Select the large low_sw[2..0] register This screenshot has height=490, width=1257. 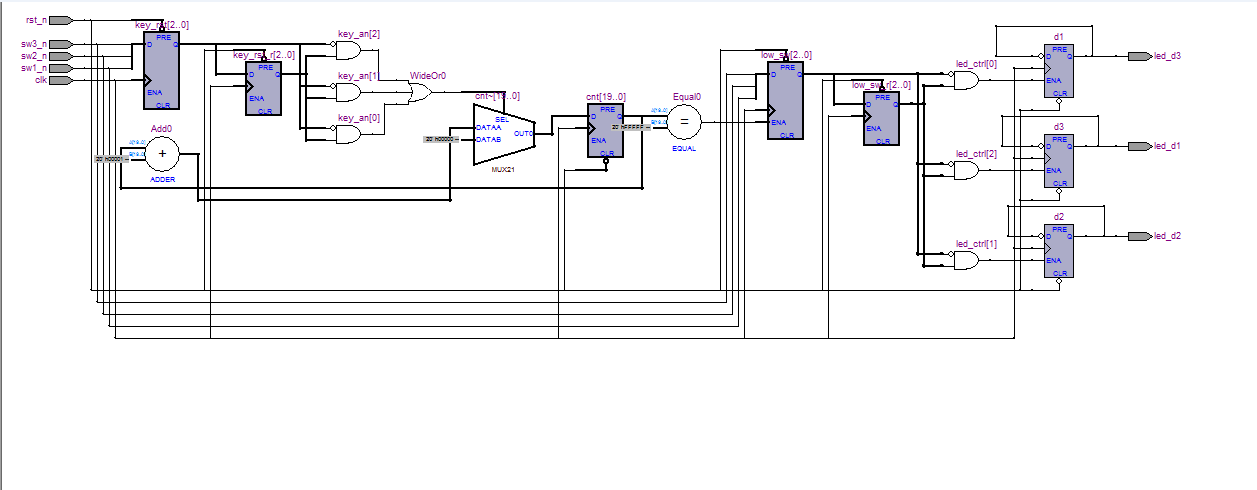point(785,100)
